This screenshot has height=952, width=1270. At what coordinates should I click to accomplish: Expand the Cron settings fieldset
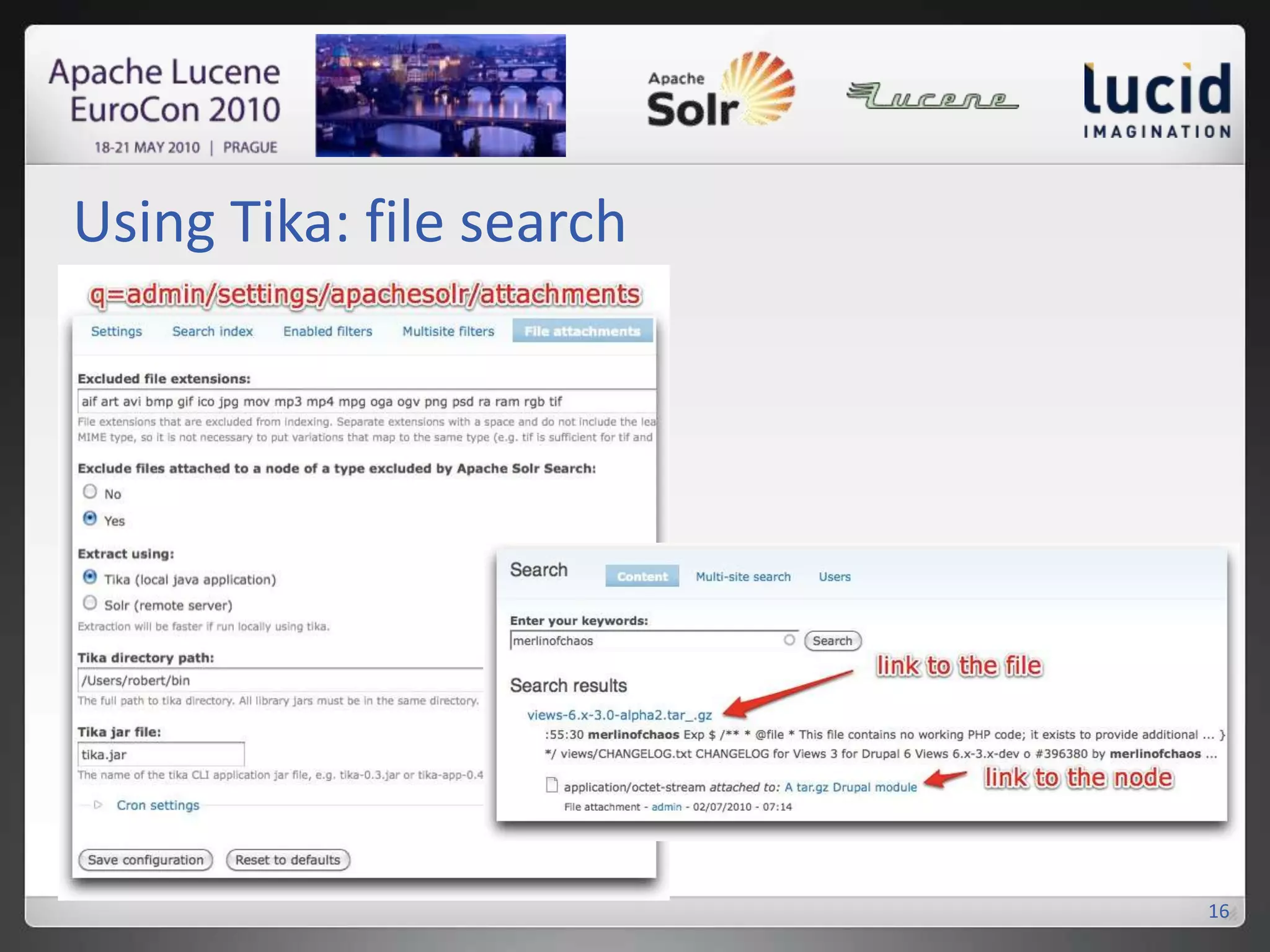click(158, 805)
